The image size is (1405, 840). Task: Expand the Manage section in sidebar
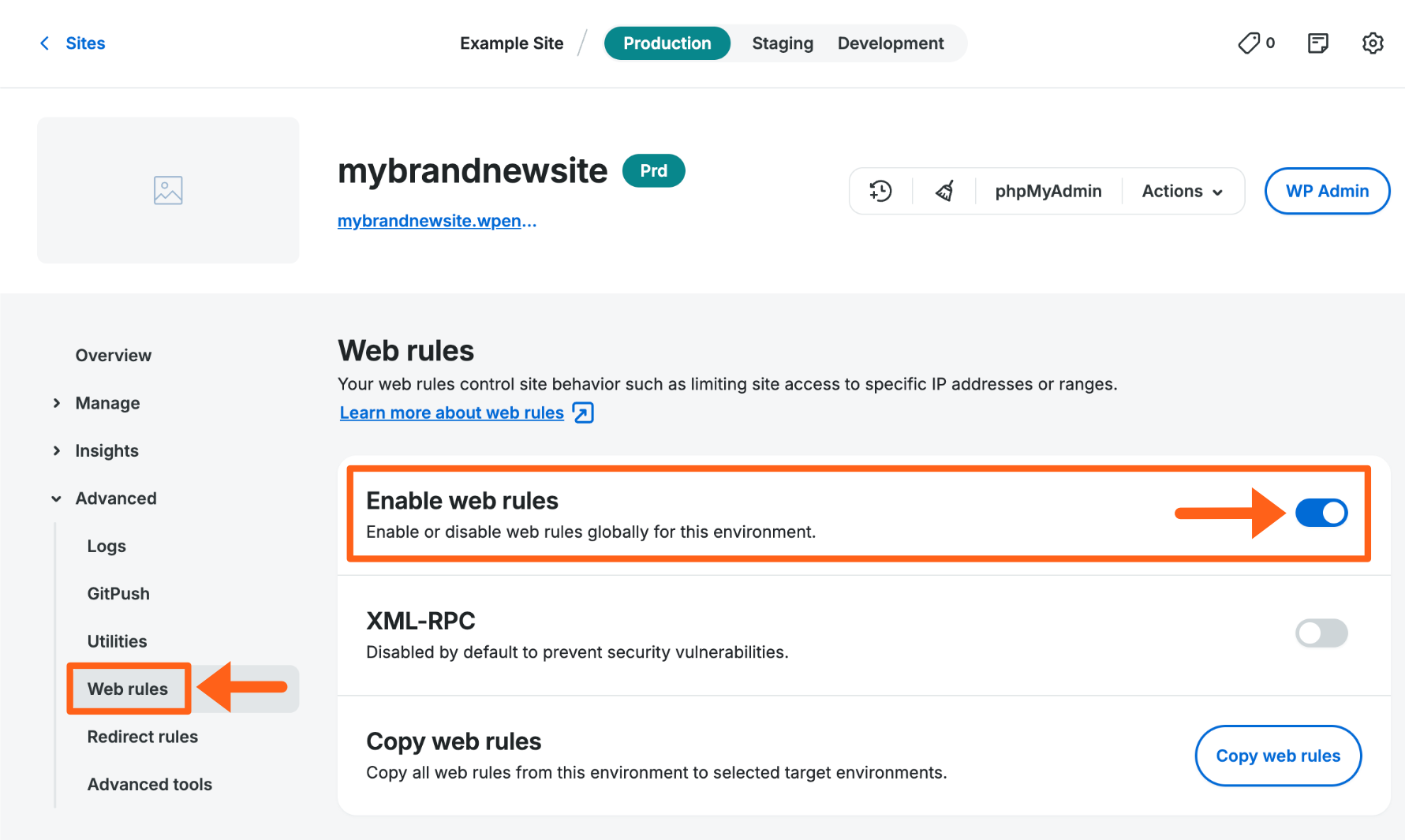point(106,403)
